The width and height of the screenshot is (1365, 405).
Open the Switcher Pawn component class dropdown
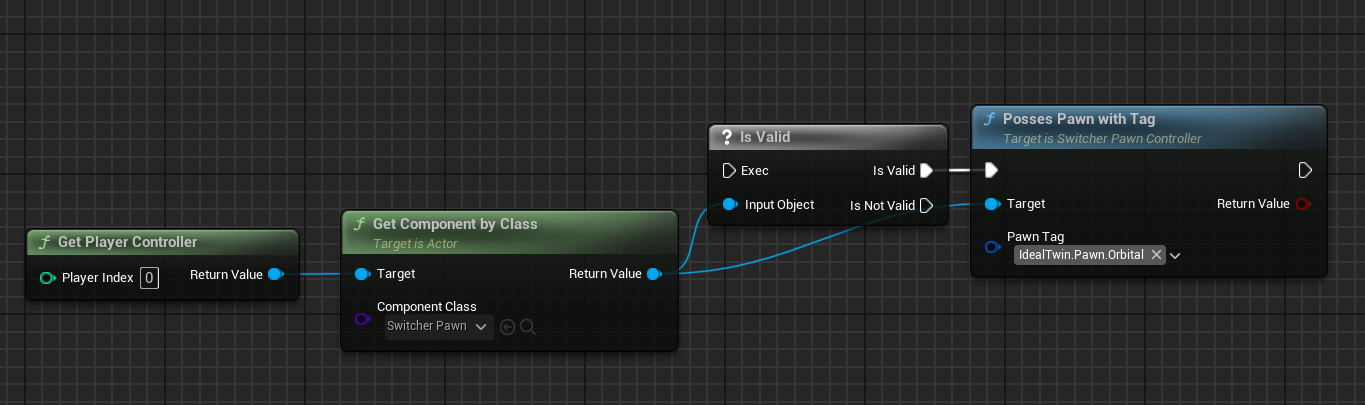439,326
